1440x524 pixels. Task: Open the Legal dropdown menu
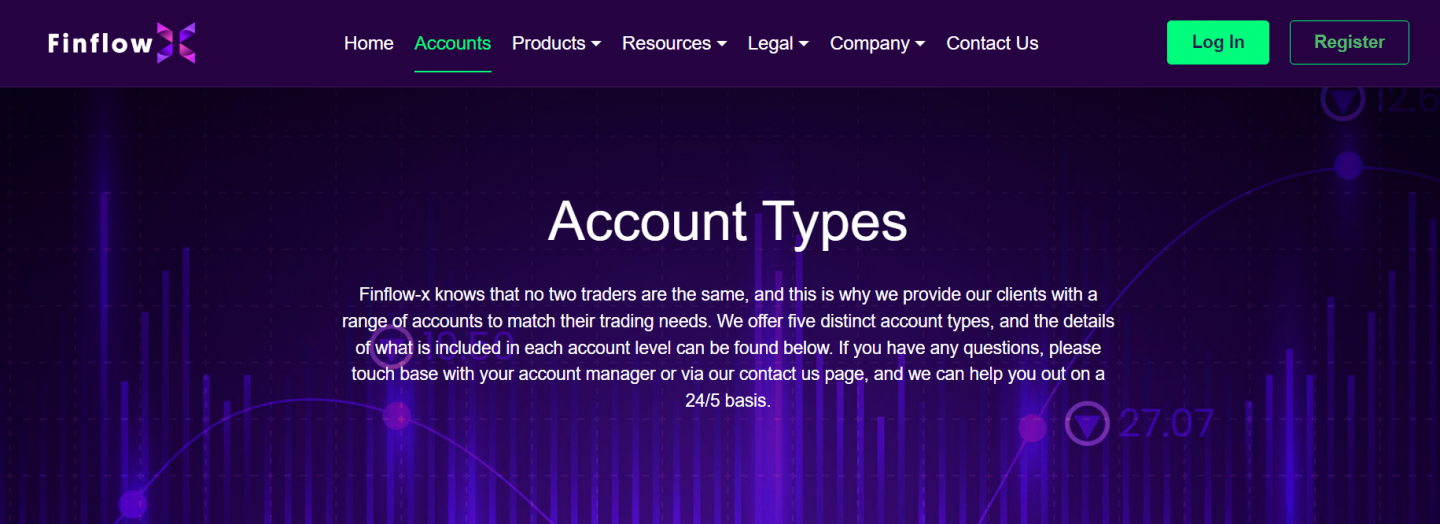tap(770, 43)
